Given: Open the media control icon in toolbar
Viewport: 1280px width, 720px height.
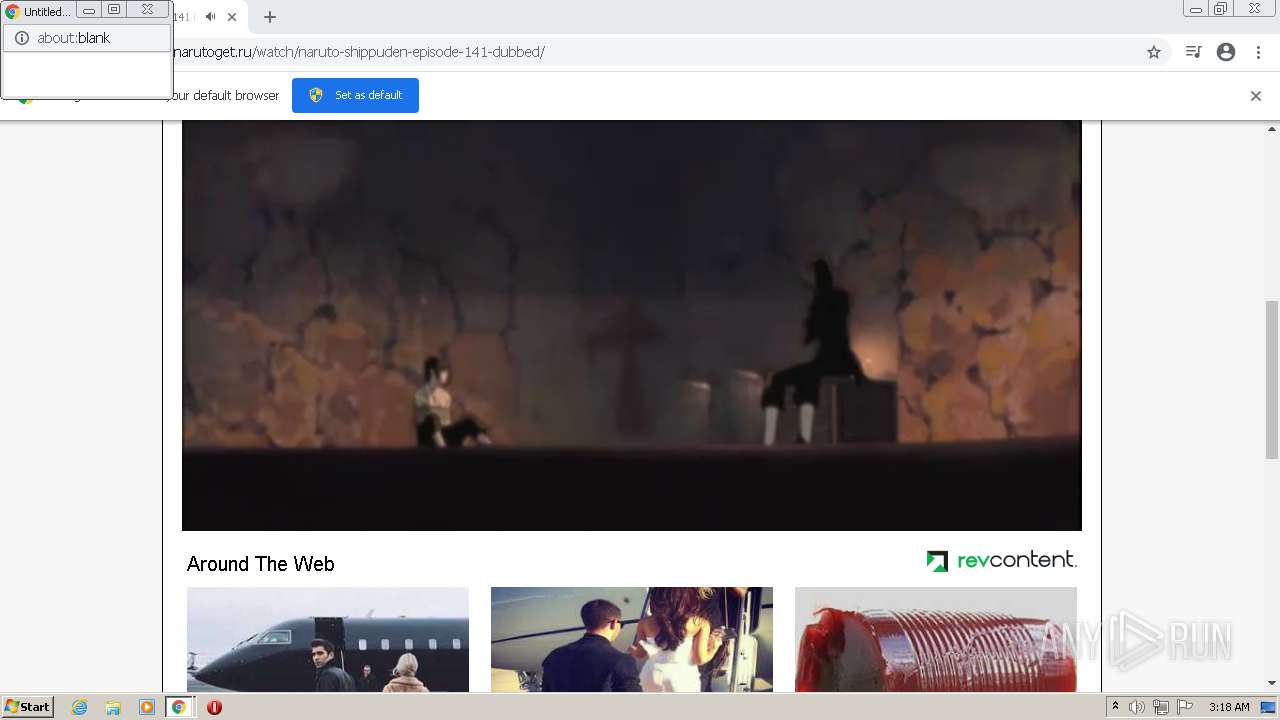Looking at the screenshot, I should point(1193,52).
